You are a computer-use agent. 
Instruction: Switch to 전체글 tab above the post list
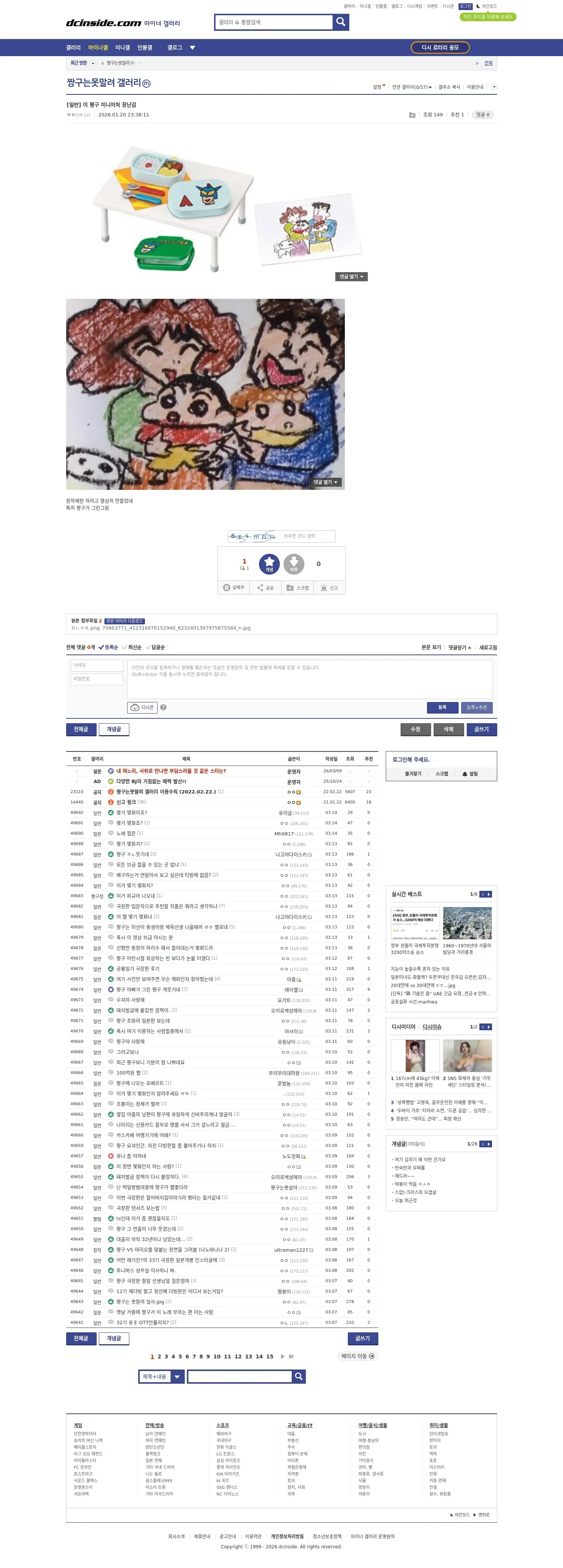click(81, 729)
